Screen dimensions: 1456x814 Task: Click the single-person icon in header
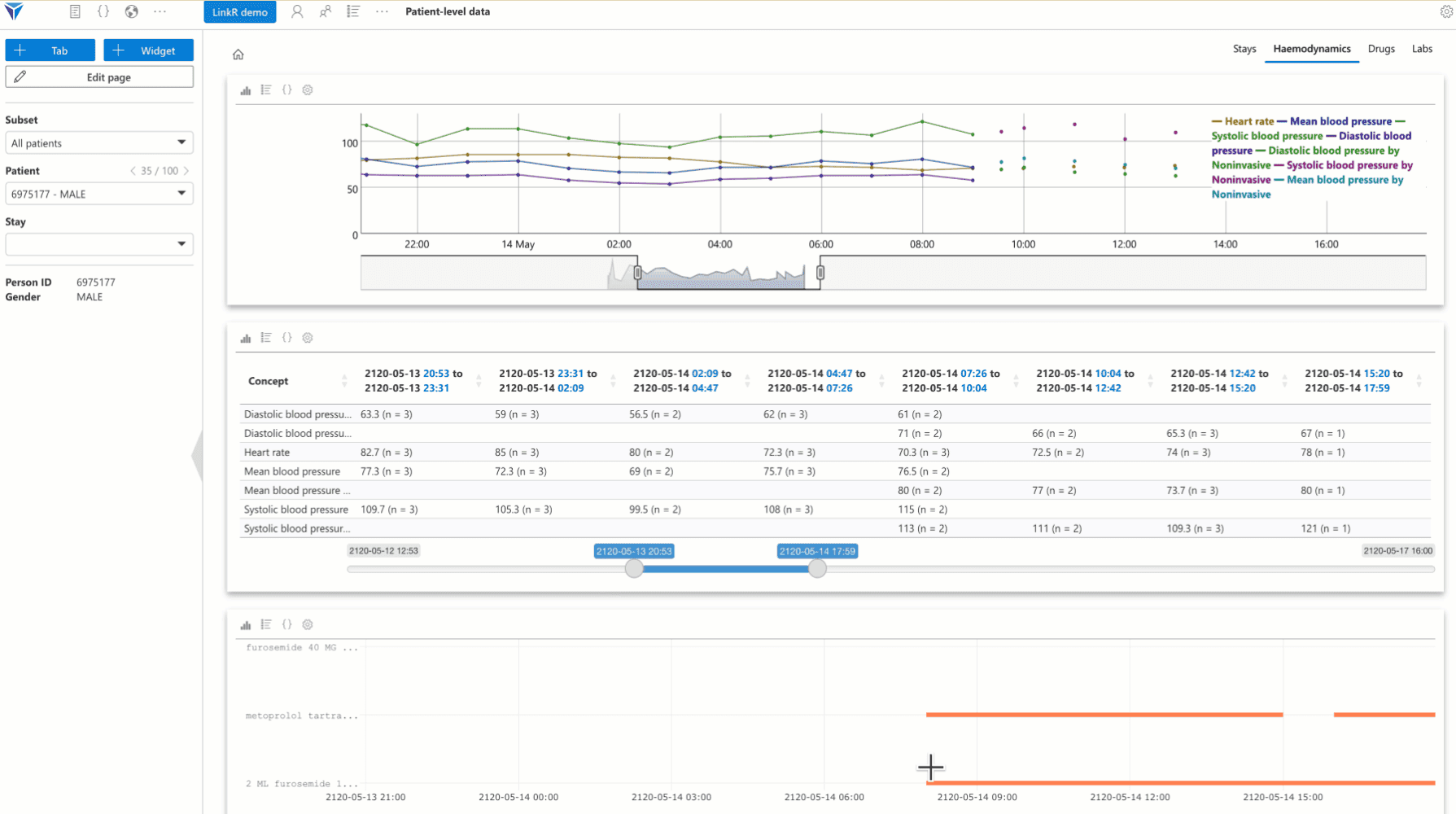(297, 11)
